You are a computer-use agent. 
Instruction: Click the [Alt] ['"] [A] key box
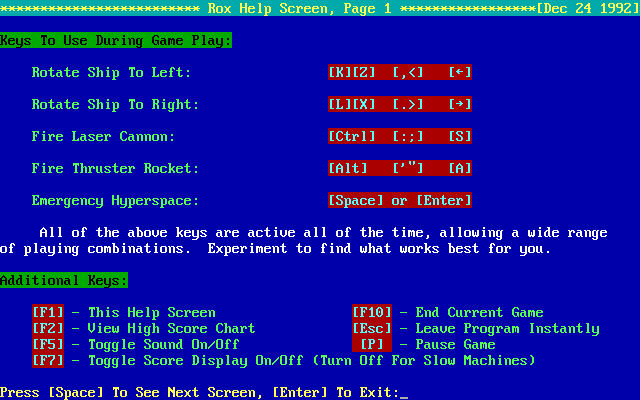point(400,168)
